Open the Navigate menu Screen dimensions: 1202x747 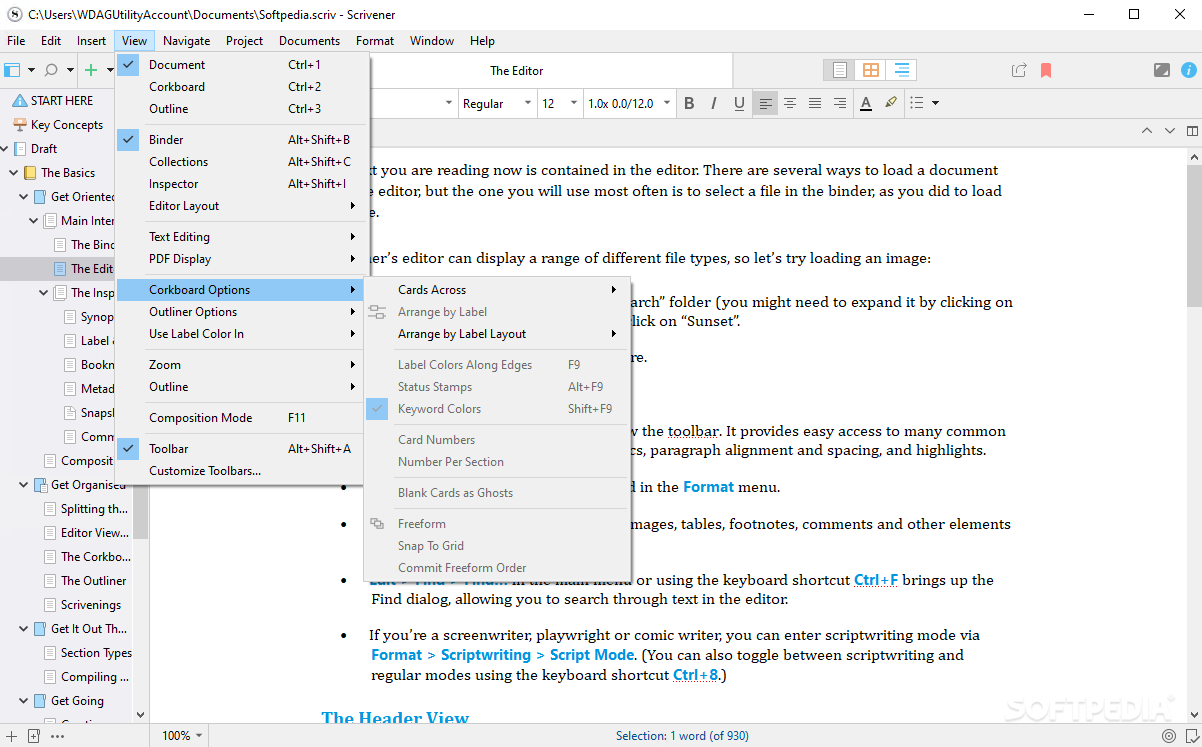coord(187,41)
